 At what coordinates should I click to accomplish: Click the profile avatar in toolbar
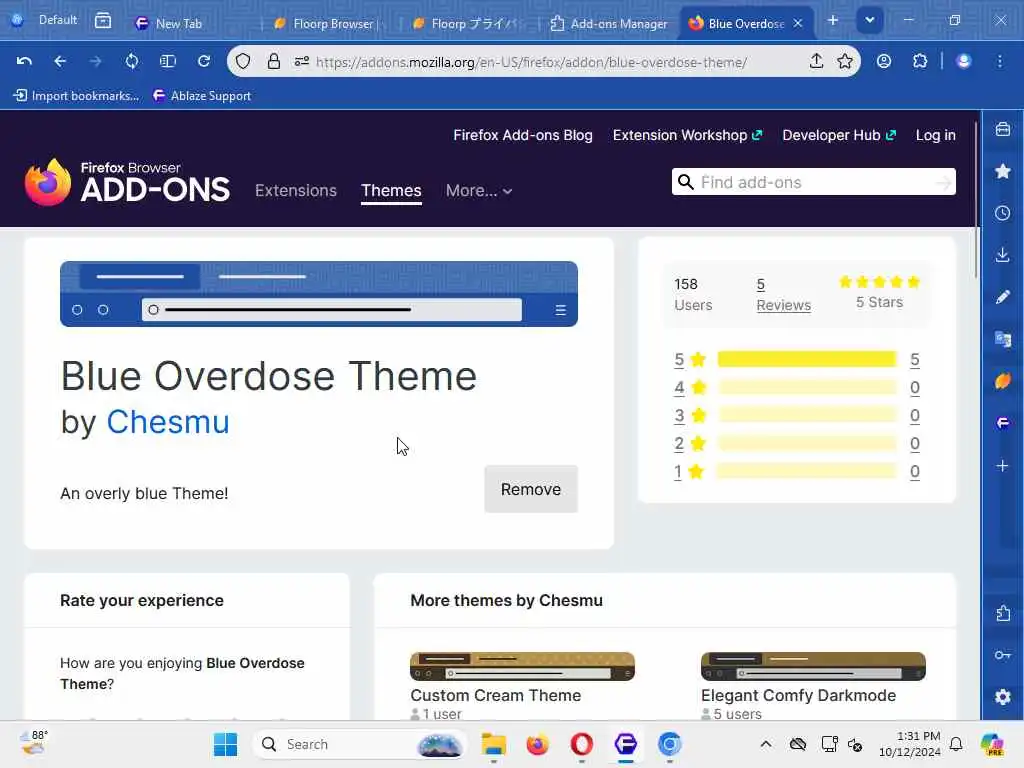click(x=964, y=61)
